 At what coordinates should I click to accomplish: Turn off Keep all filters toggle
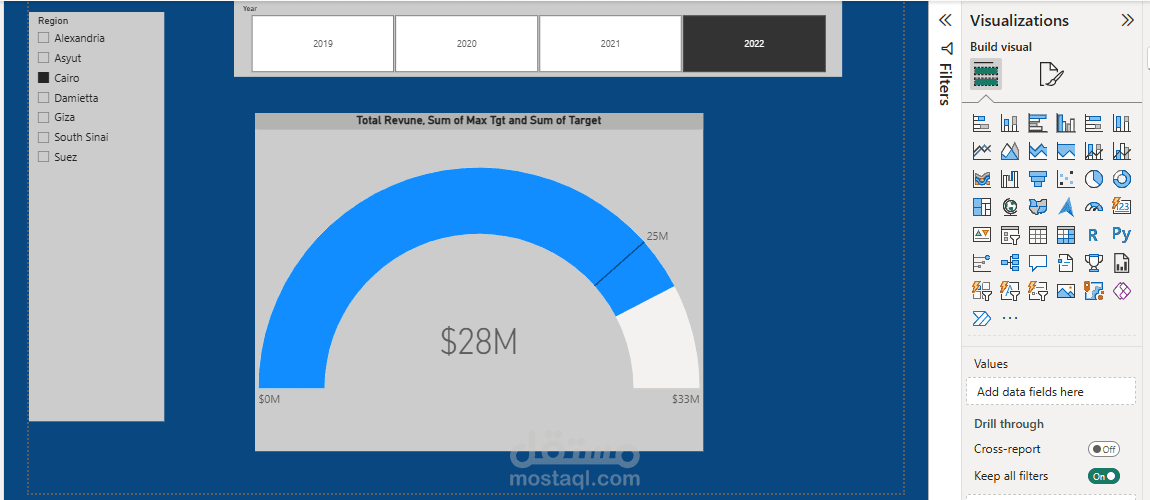click(x=1104, y=476)
